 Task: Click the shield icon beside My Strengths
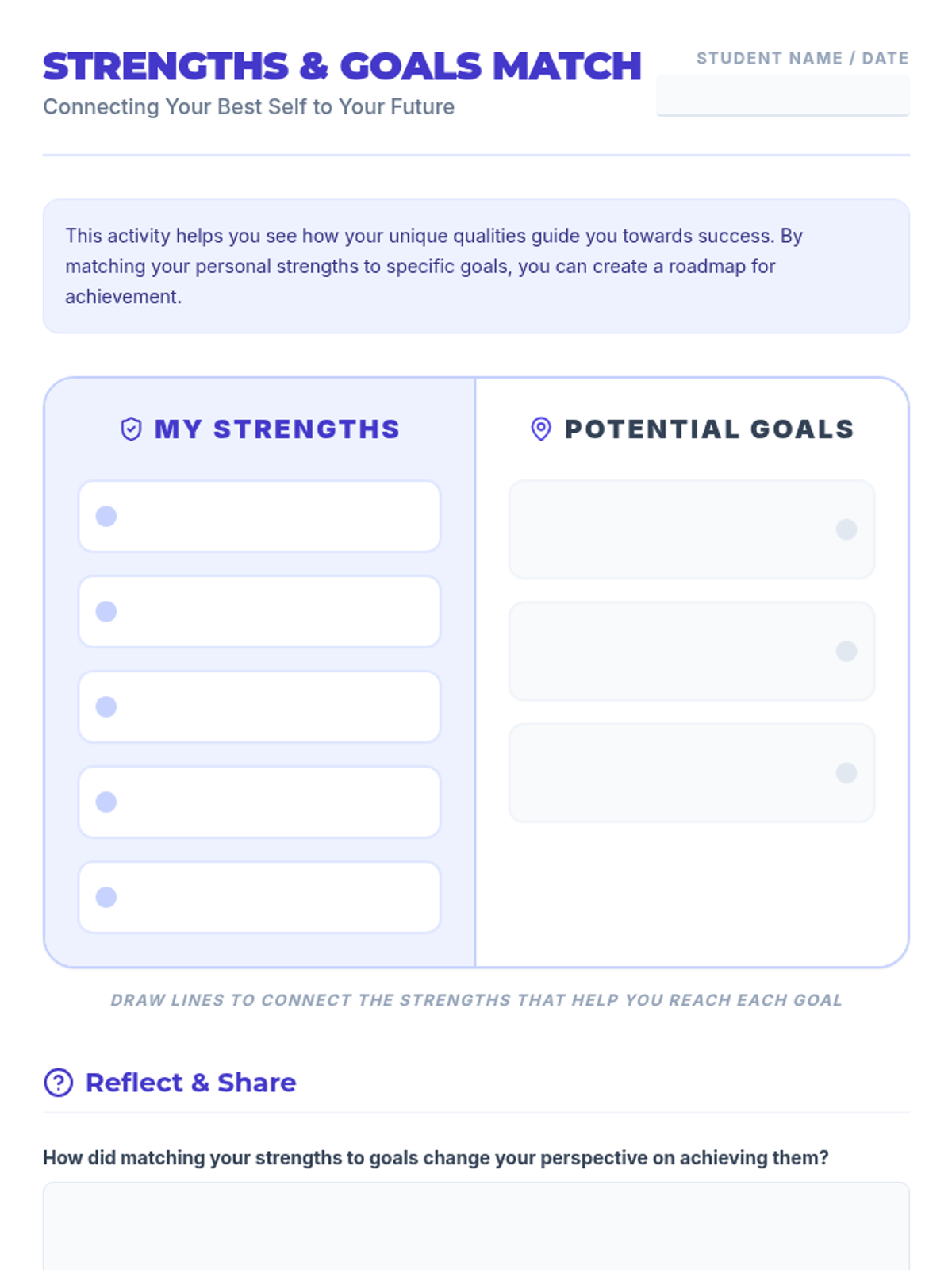[131, 429]
